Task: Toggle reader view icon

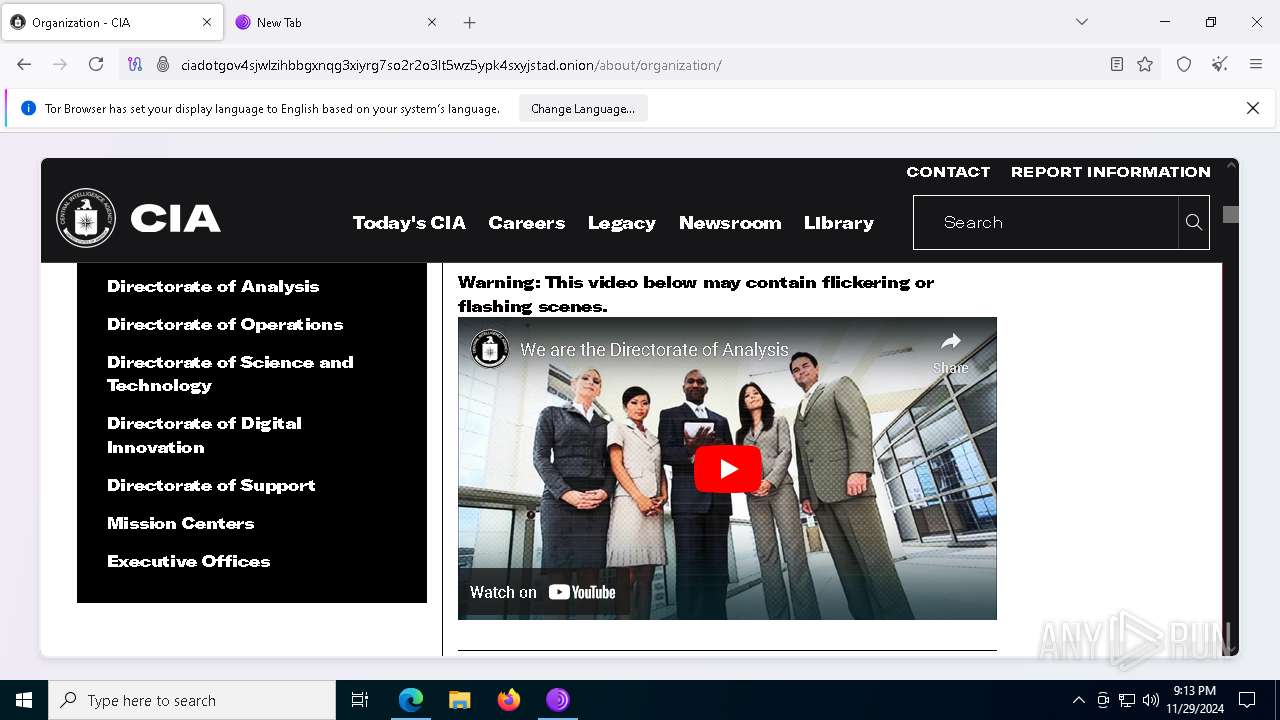Action: [x=1117, y=64]
